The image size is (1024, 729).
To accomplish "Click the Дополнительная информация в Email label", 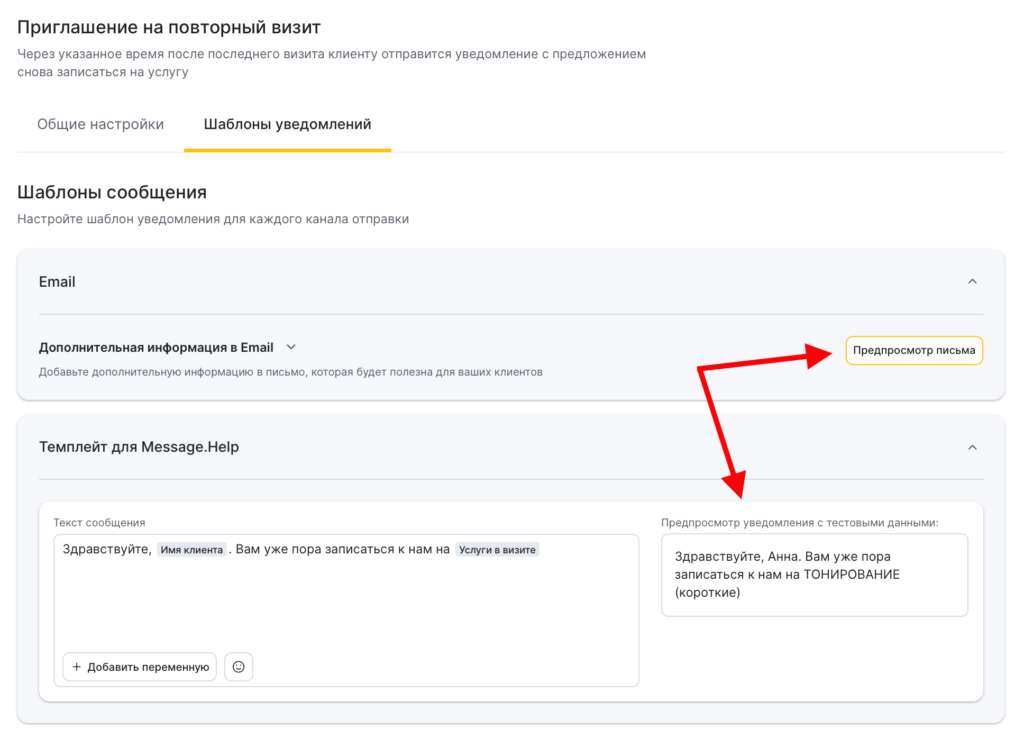I will (x=156, y=347).
